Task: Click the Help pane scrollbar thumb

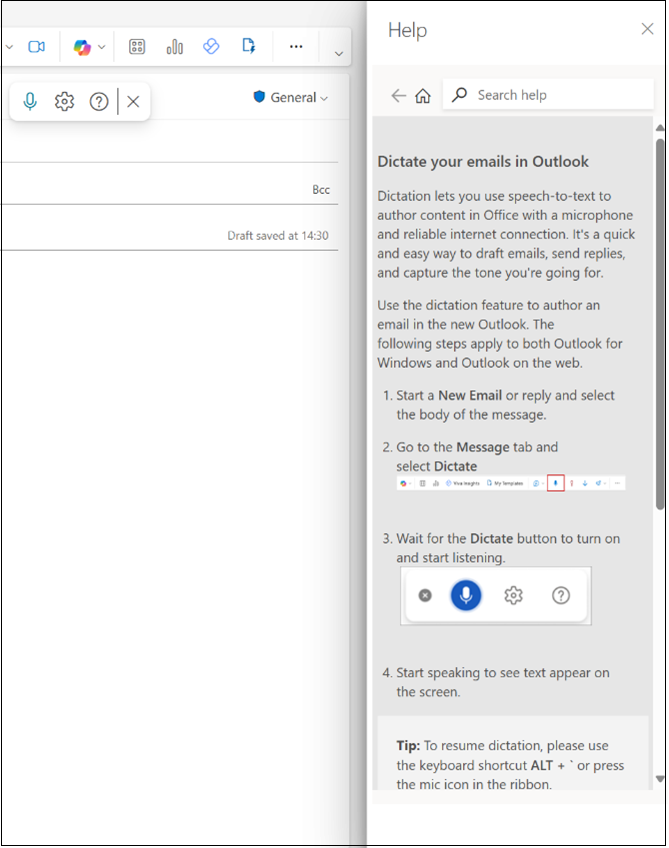Action: coord(660,324)
